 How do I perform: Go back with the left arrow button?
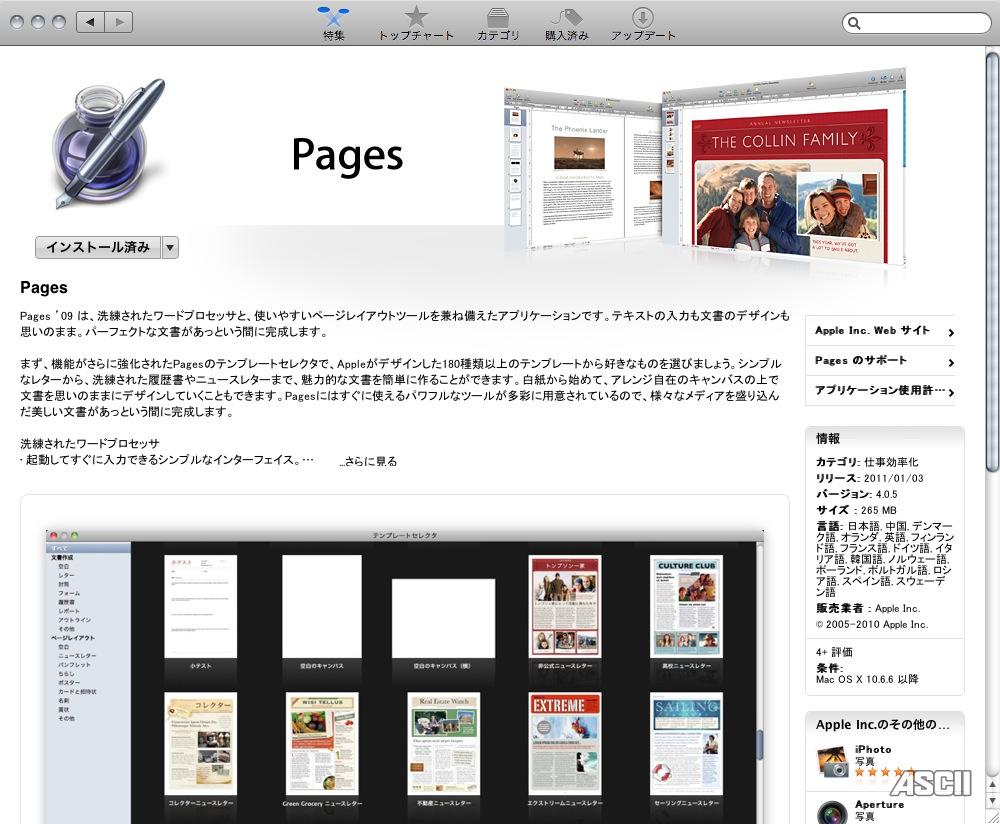(x=90, y=22)
